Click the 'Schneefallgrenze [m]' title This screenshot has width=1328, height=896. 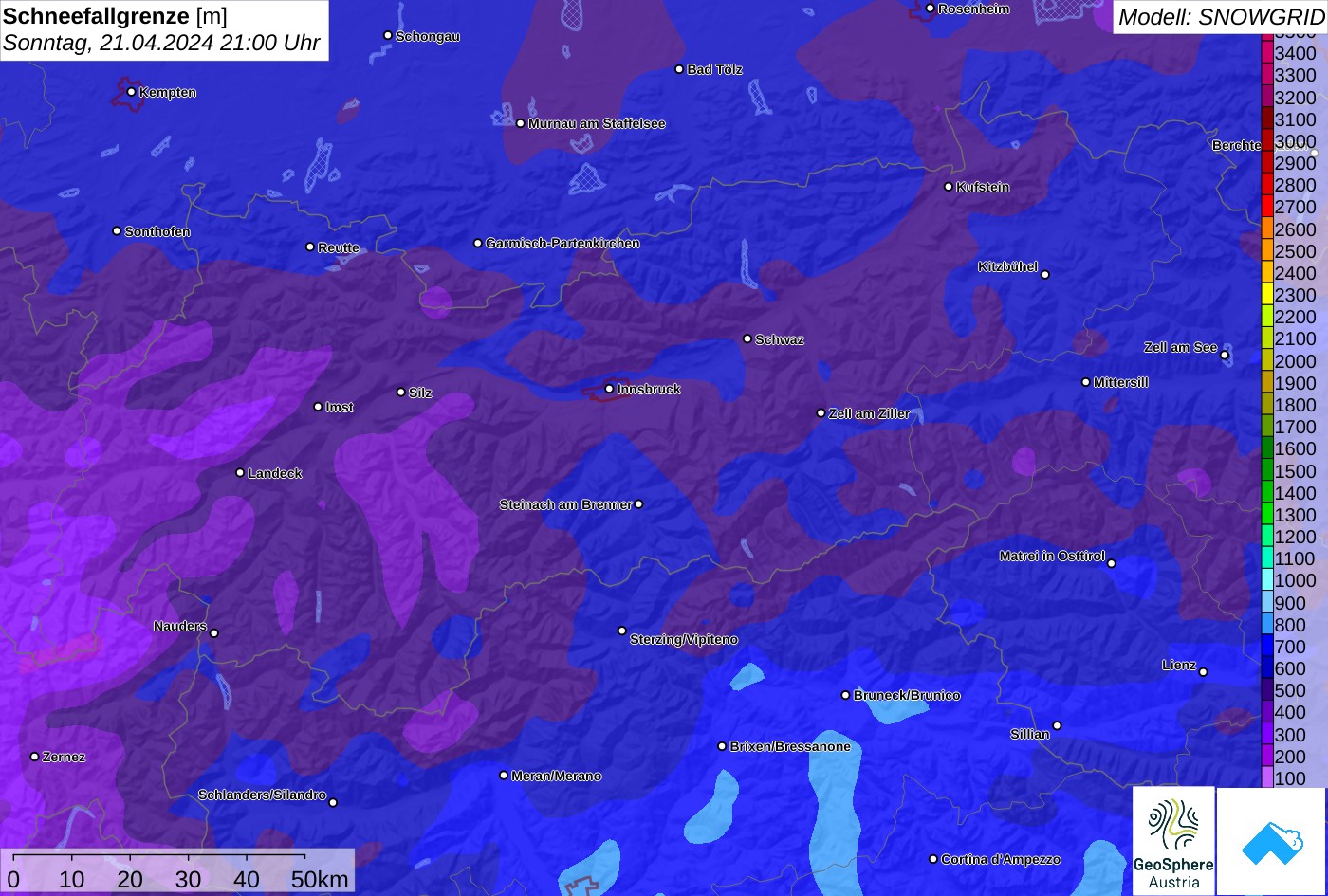116,16
